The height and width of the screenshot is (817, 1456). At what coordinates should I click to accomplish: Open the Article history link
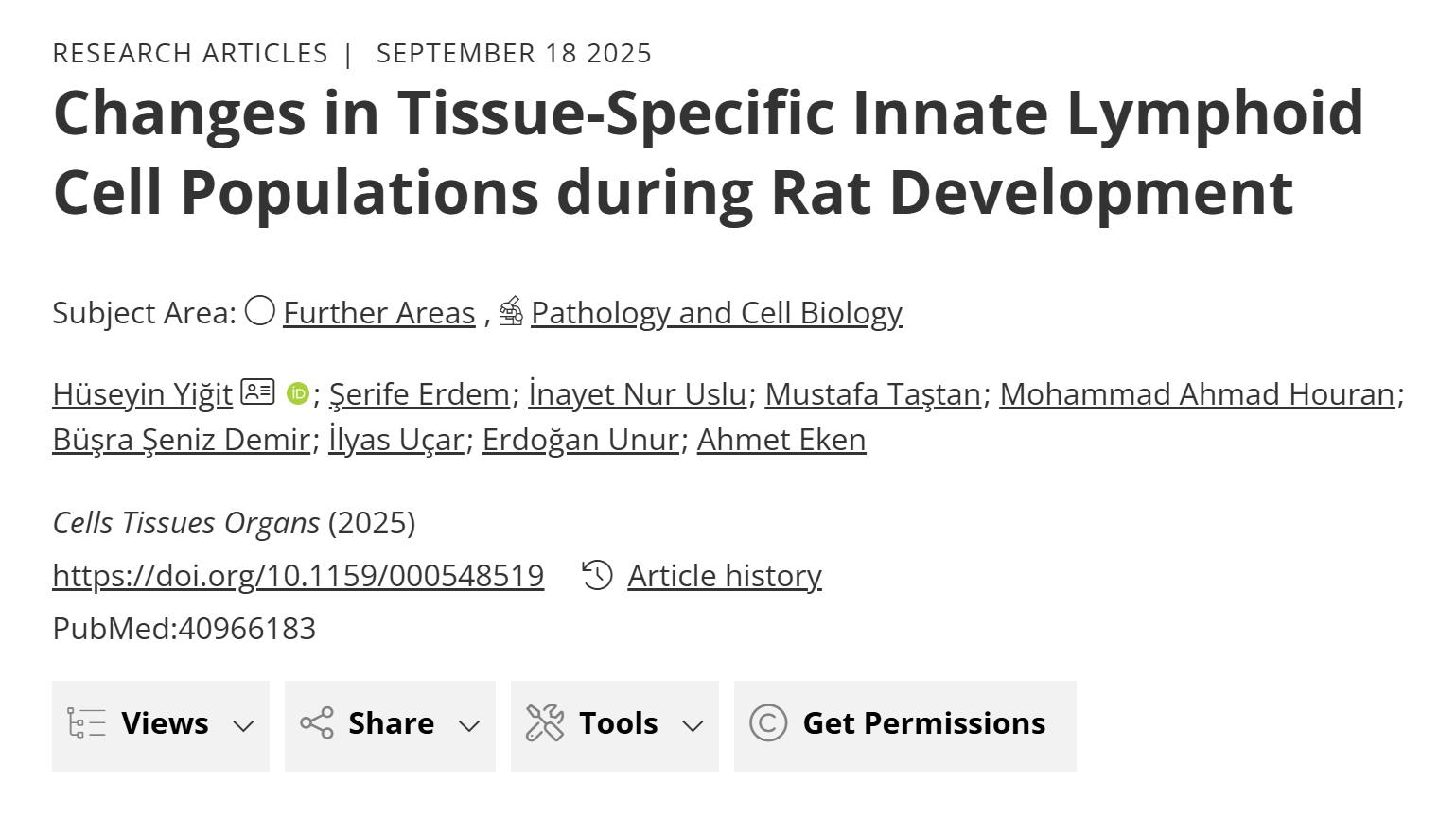[725, 575]
